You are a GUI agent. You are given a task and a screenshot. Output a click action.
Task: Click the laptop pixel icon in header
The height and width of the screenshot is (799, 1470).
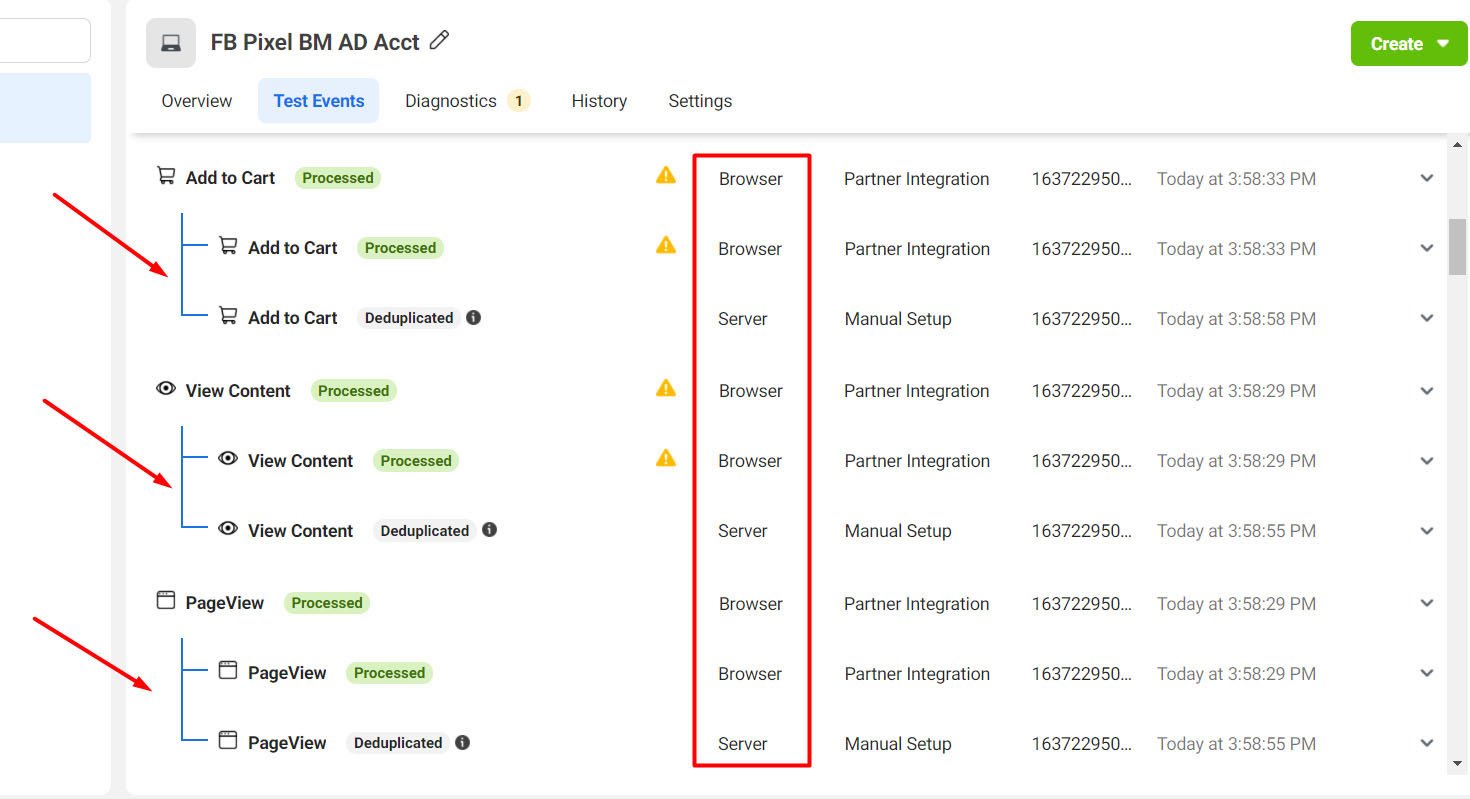[171, 43]
